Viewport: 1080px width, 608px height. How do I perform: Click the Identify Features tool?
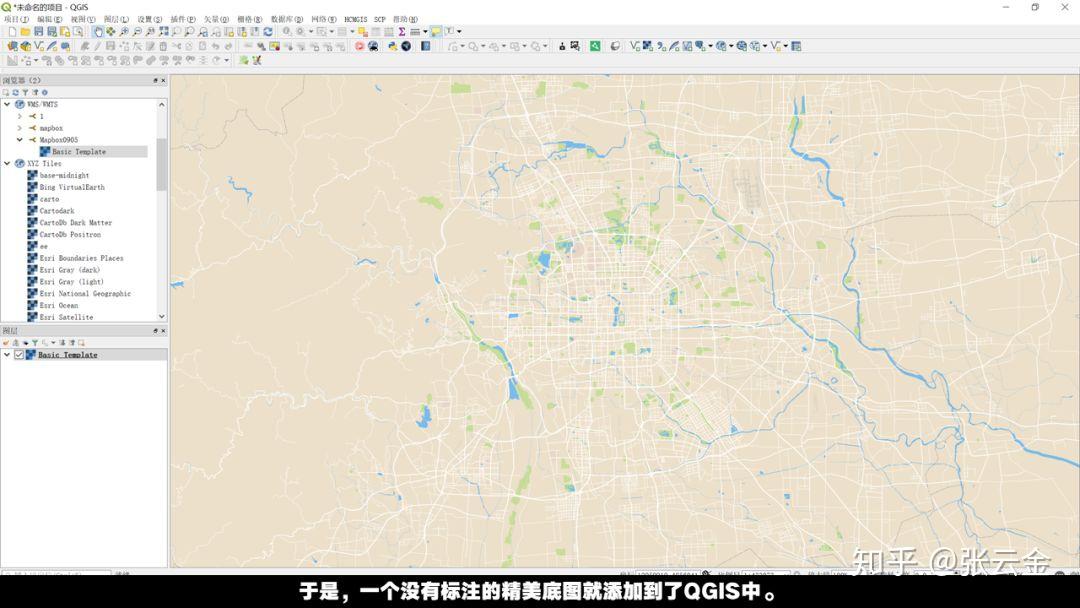[287, 31]
